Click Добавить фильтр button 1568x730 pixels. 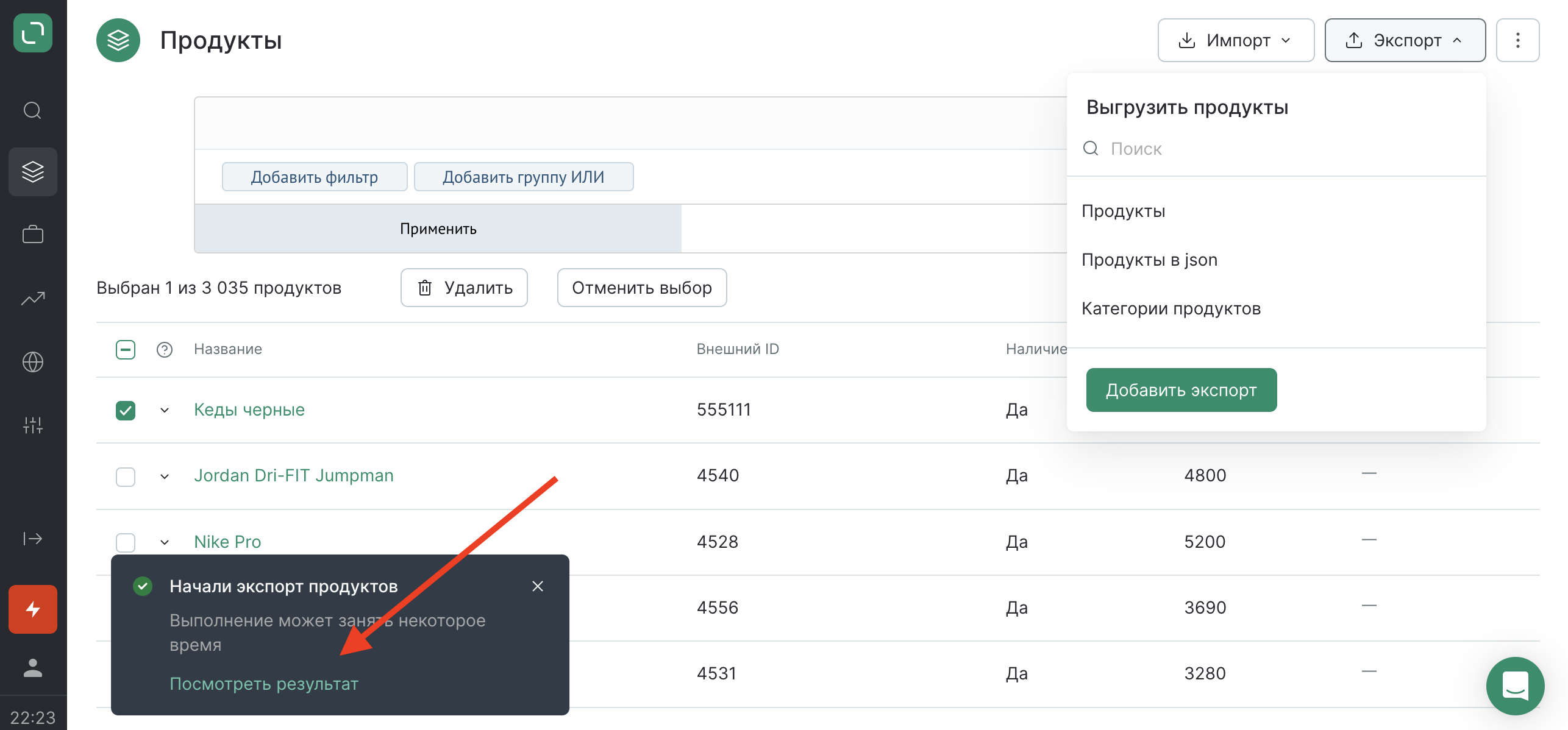tap(315, 177)
